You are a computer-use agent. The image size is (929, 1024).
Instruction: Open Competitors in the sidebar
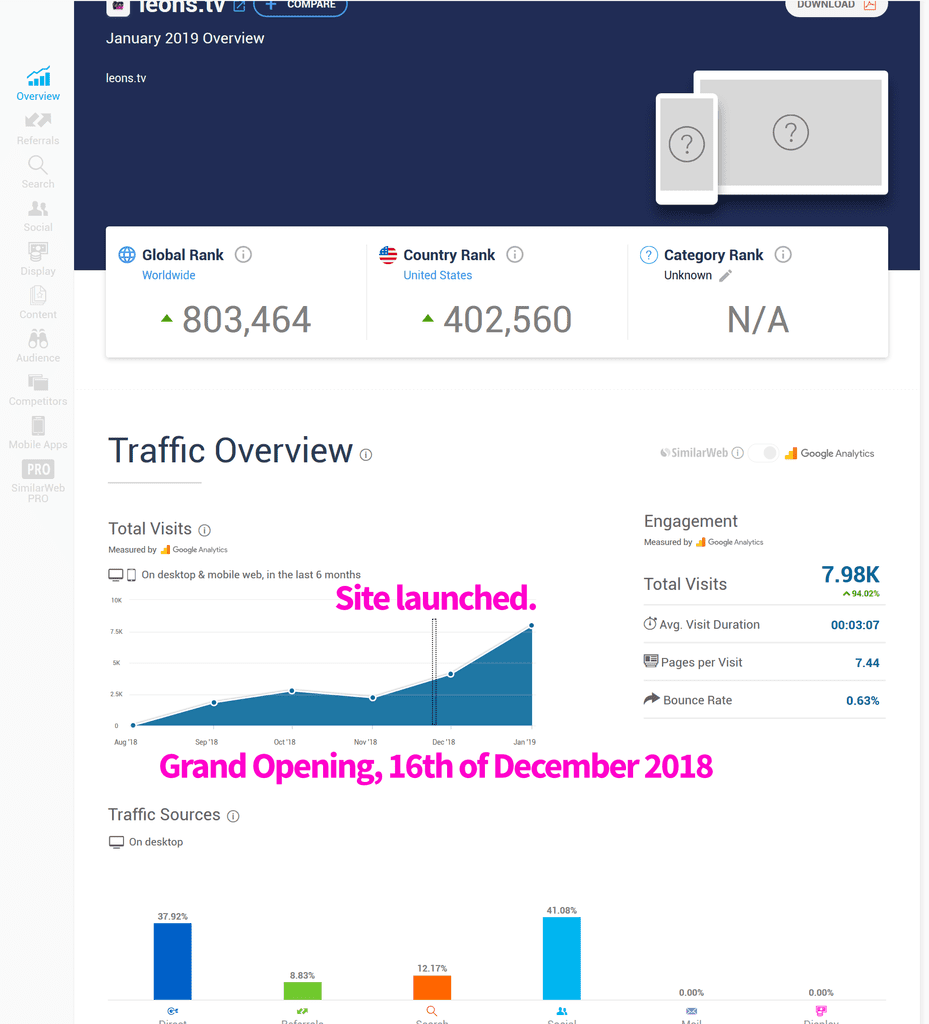tap(38, 389)
